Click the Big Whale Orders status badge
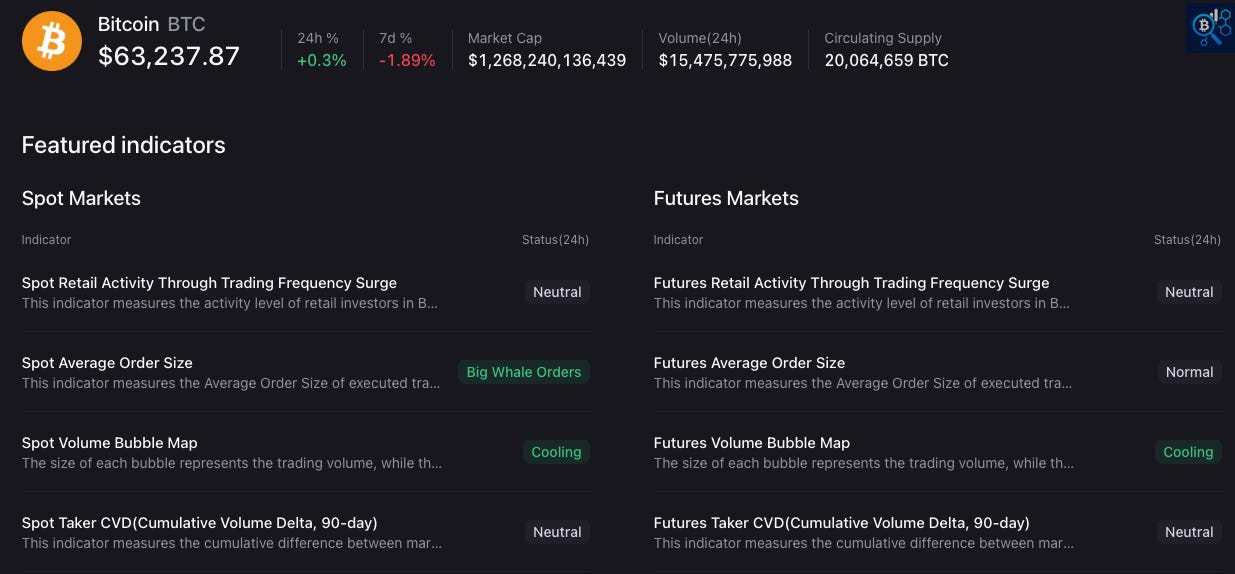 coord(524,372)
